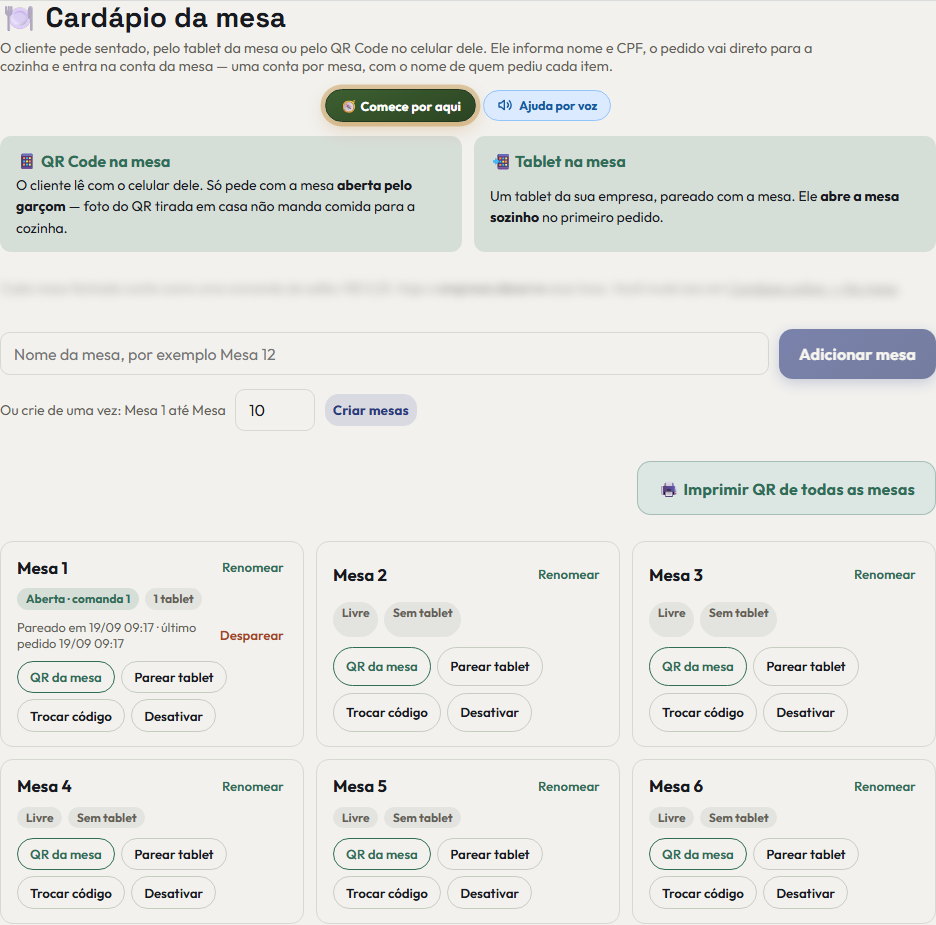This screenshot has height=925, width=936.
Task: Click the table count field showing 10
Action: (275, 411)
